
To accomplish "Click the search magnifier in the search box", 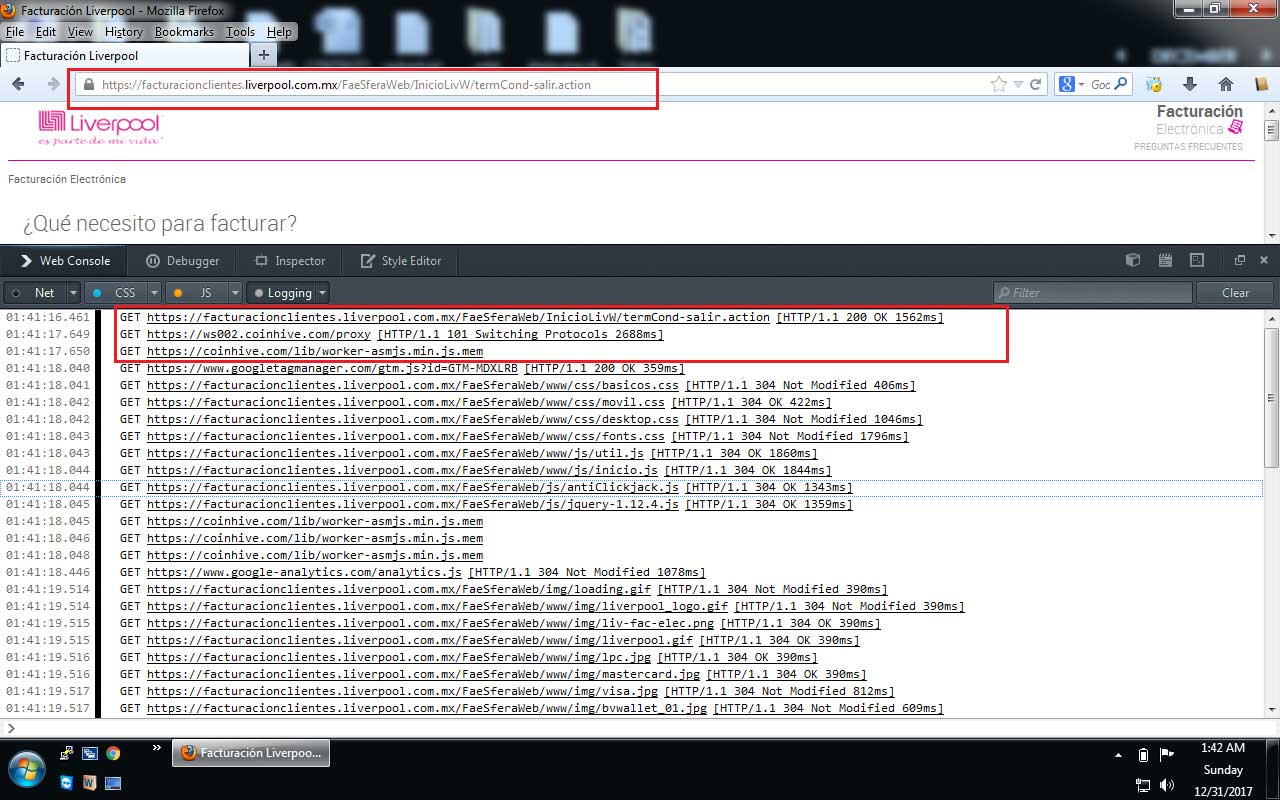I will pos(1121,85).
